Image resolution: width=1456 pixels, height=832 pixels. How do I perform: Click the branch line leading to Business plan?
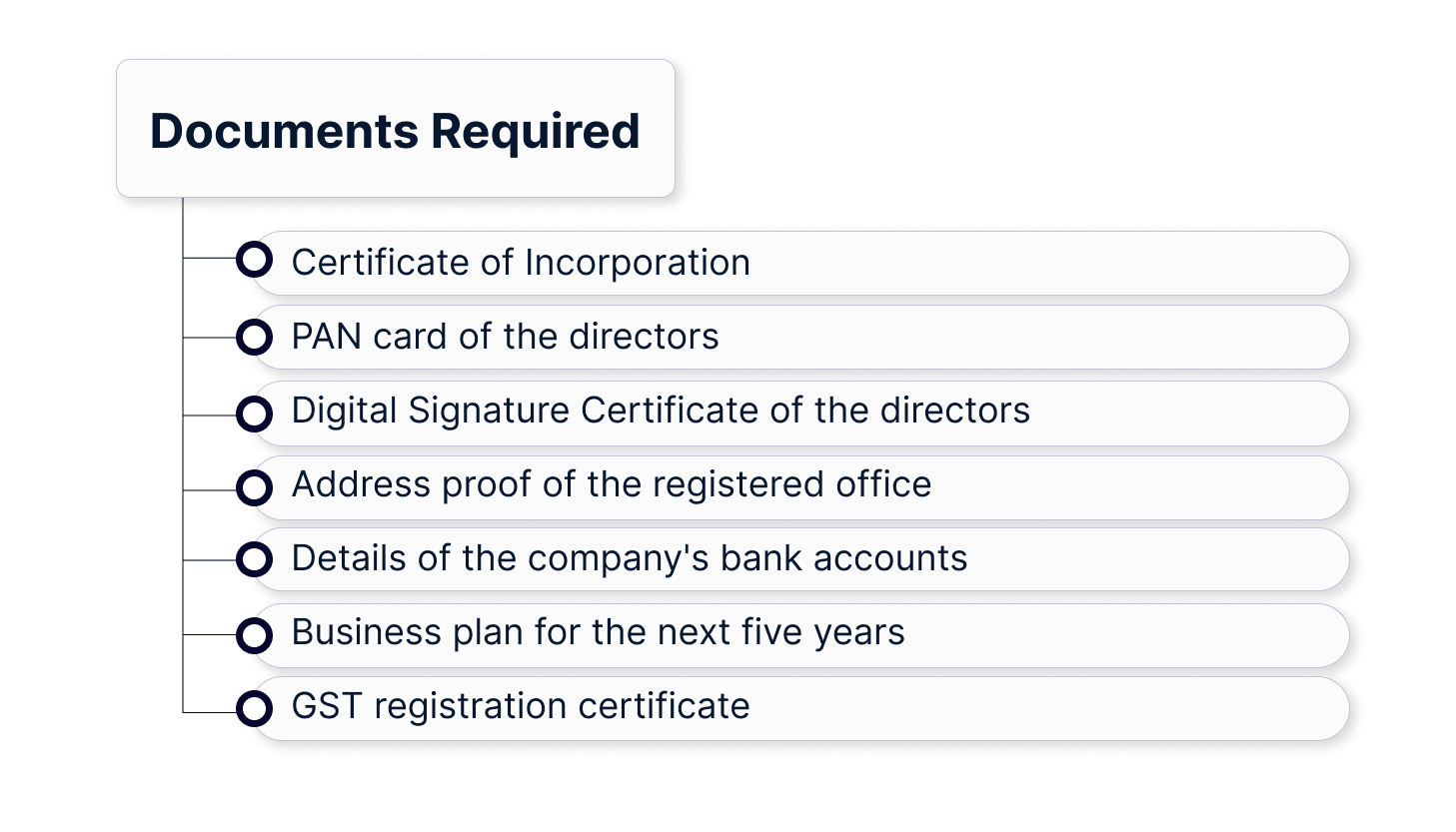coord(210,634)
